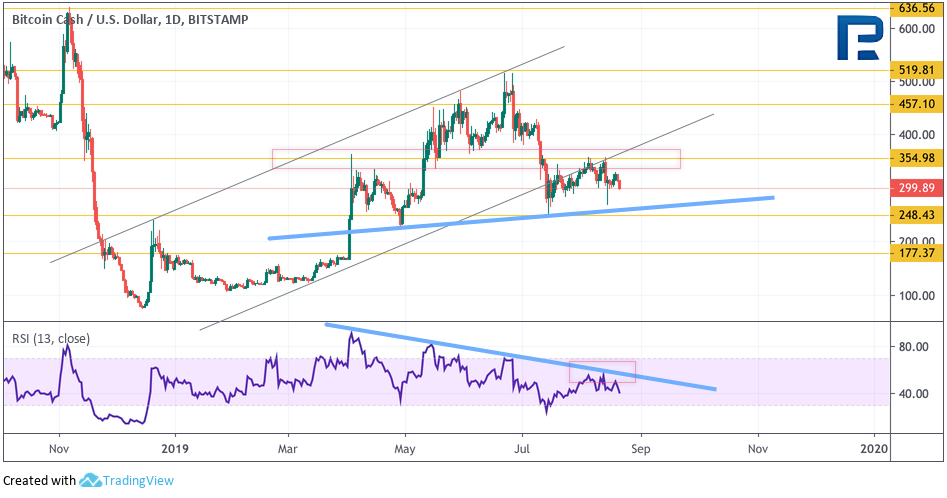The image size is (947, 498).
Task: Click the pink rectangle in RSI panel
Action: (x=602, y=372)
